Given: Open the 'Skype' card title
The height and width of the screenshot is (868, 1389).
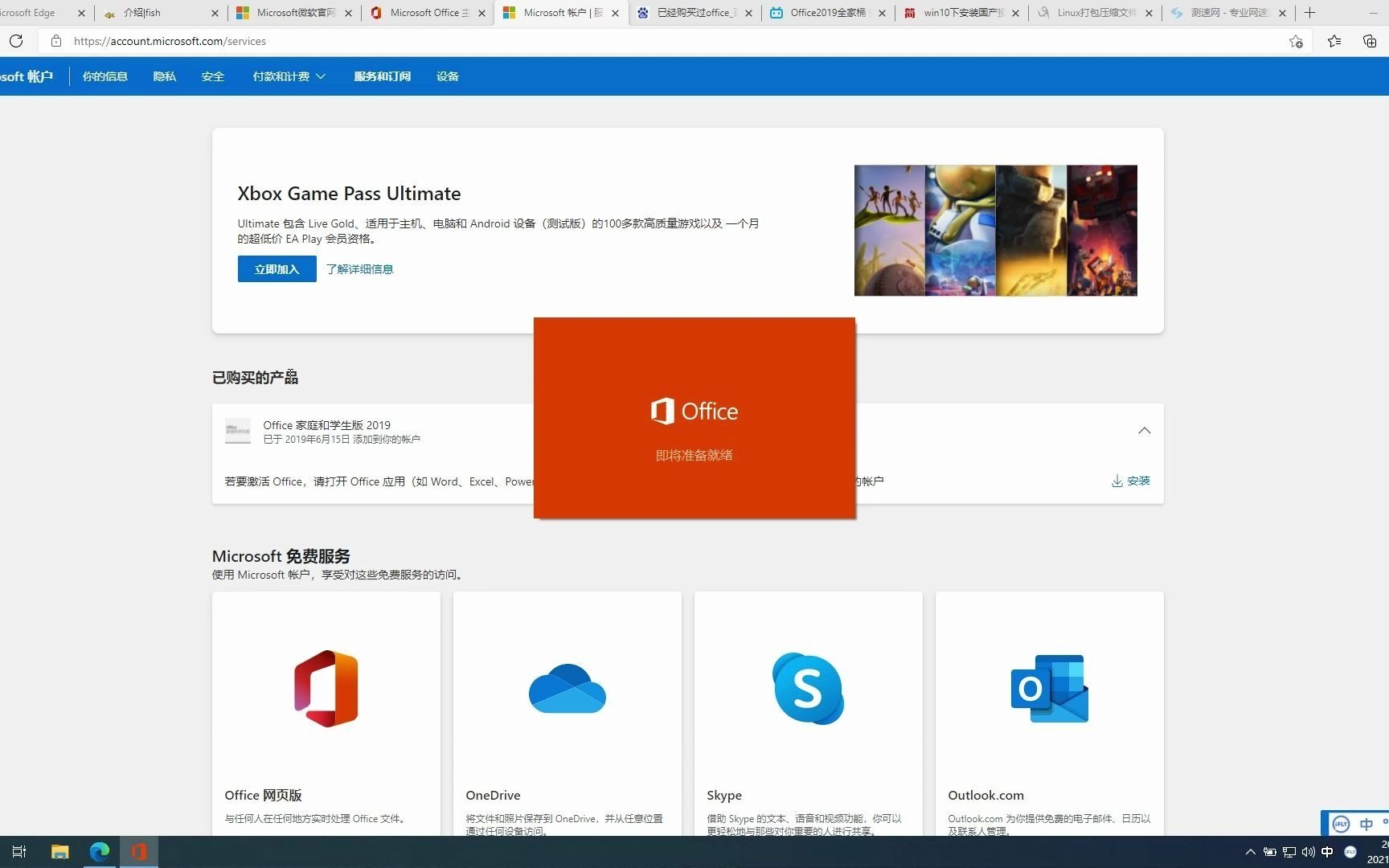Looking at the screenshot, I should tap(724, 795).
